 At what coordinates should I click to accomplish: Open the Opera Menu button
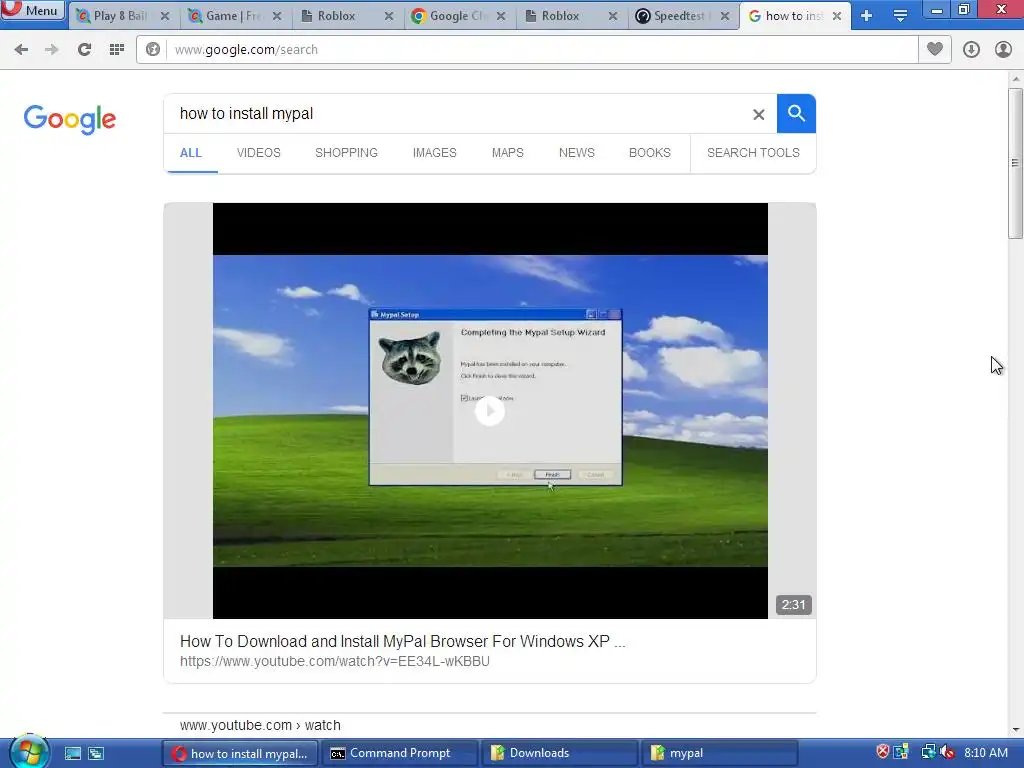pyautogui.click(x=33, y=10)
